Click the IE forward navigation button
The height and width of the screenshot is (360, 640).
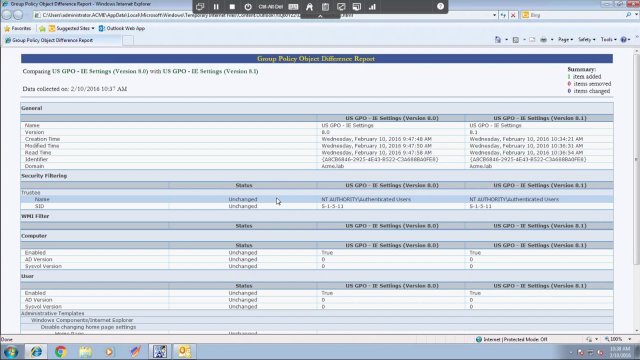(18, 15)
